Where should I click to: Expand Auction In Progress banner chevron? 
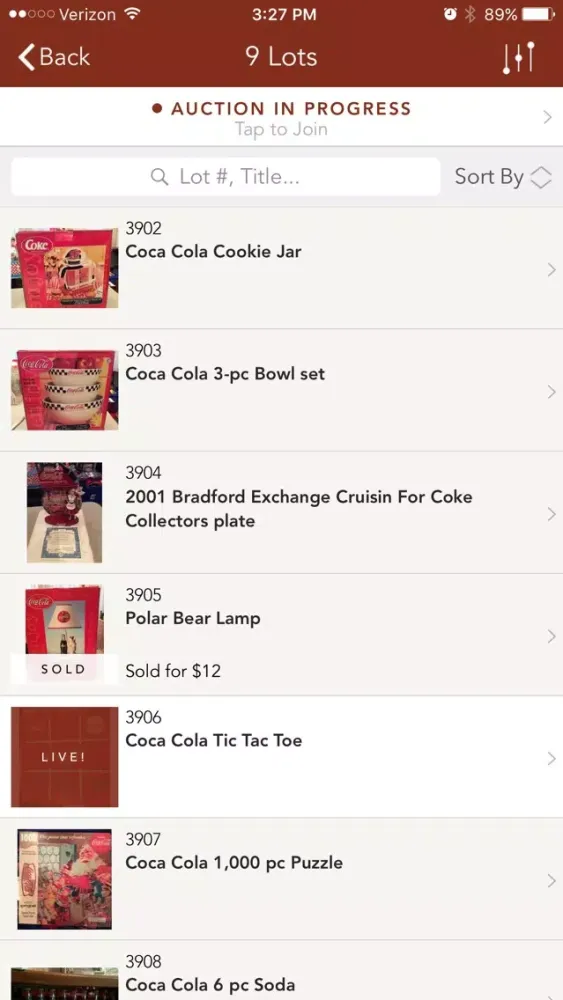[x=547, y=117]
